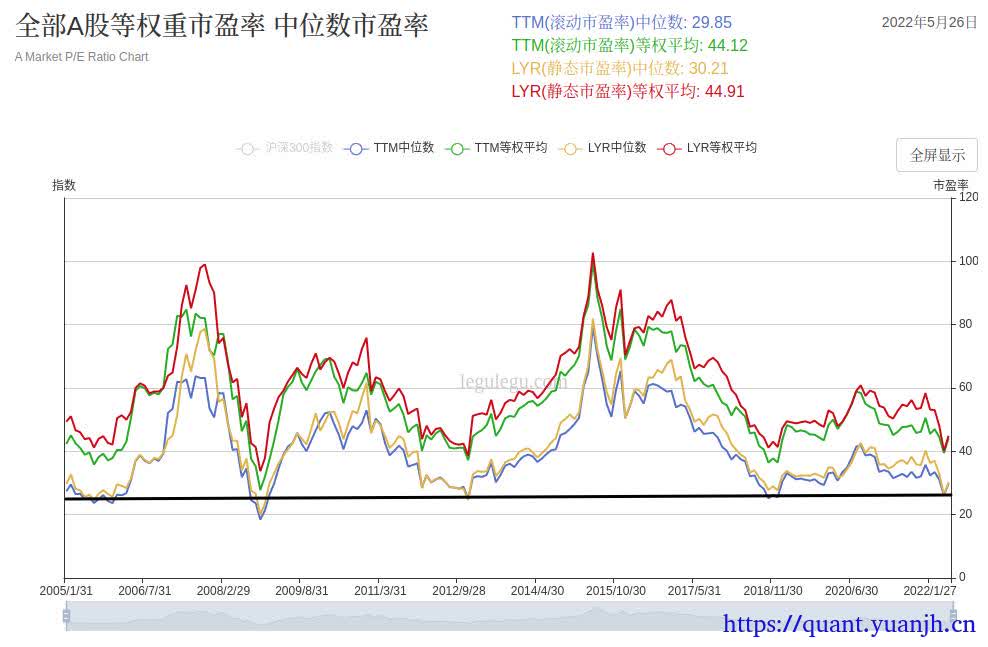Click the TTM中位数 blue legend marker
988x647 pixels.
(355, 148)
